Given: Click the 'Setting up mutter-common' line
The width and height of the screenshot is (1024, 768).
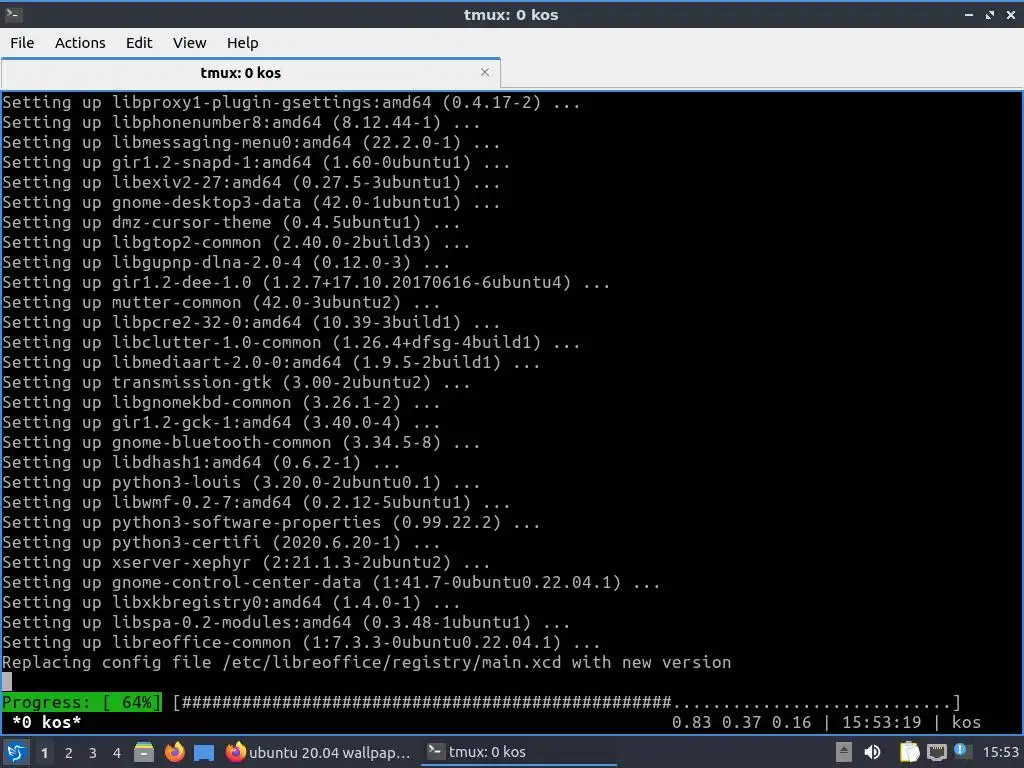Looking at the screenshot, I should pyautogui.click(x=221, y=302).
